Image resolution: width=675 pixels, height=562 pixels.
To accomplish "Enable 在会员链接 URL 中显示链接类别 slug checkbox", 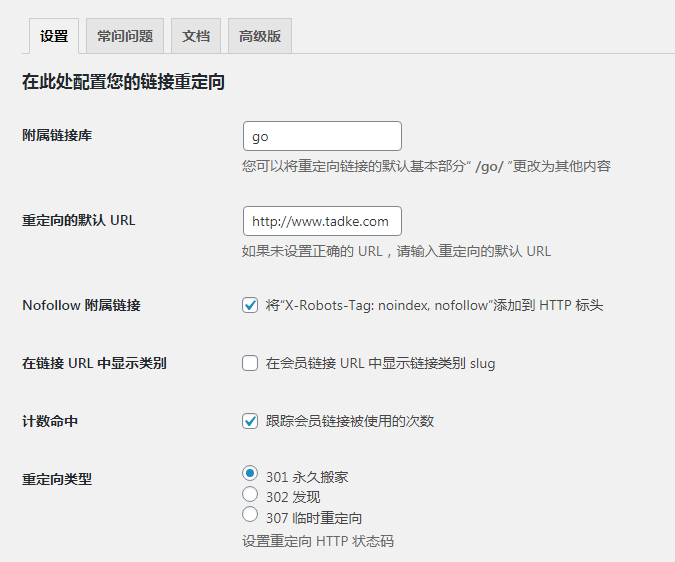I will pos(250,364).
